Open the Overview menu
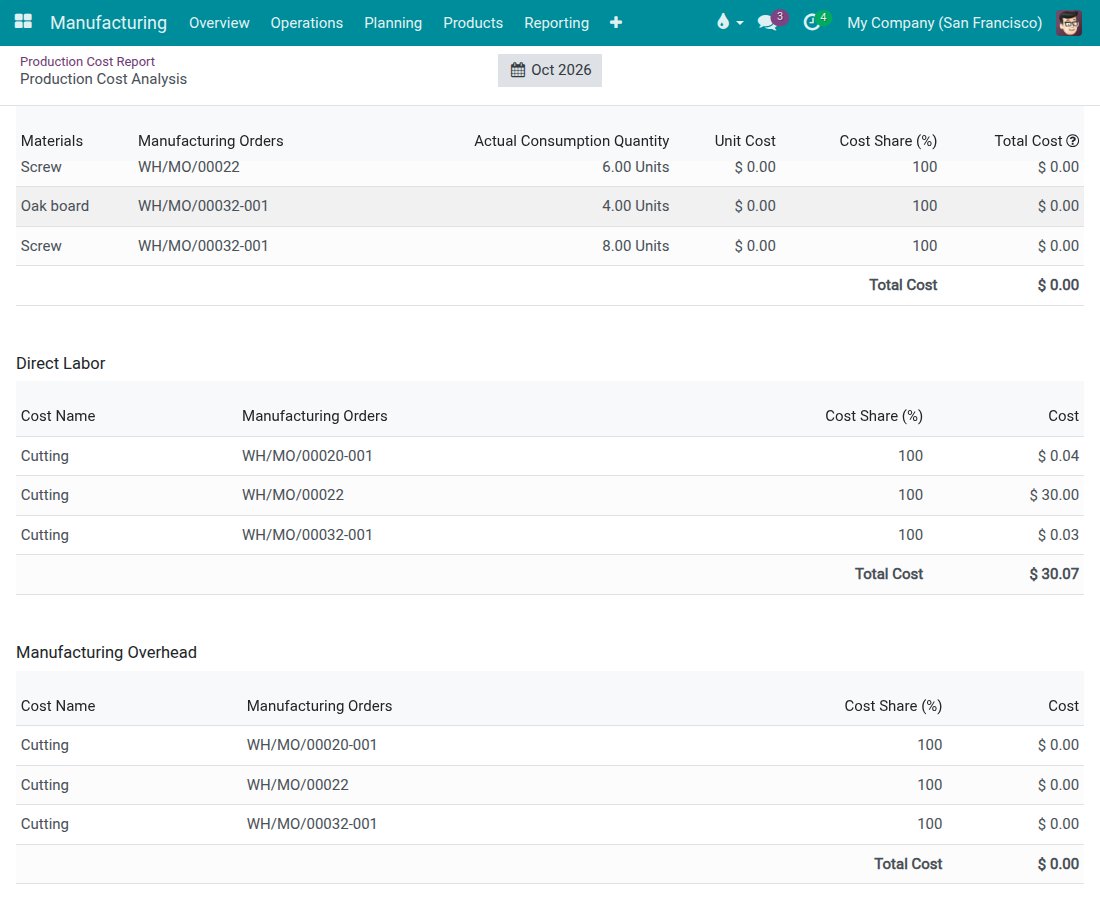The height and width of the screenshot is (900, 1100). pyautogui.click(x=219, y=22)
